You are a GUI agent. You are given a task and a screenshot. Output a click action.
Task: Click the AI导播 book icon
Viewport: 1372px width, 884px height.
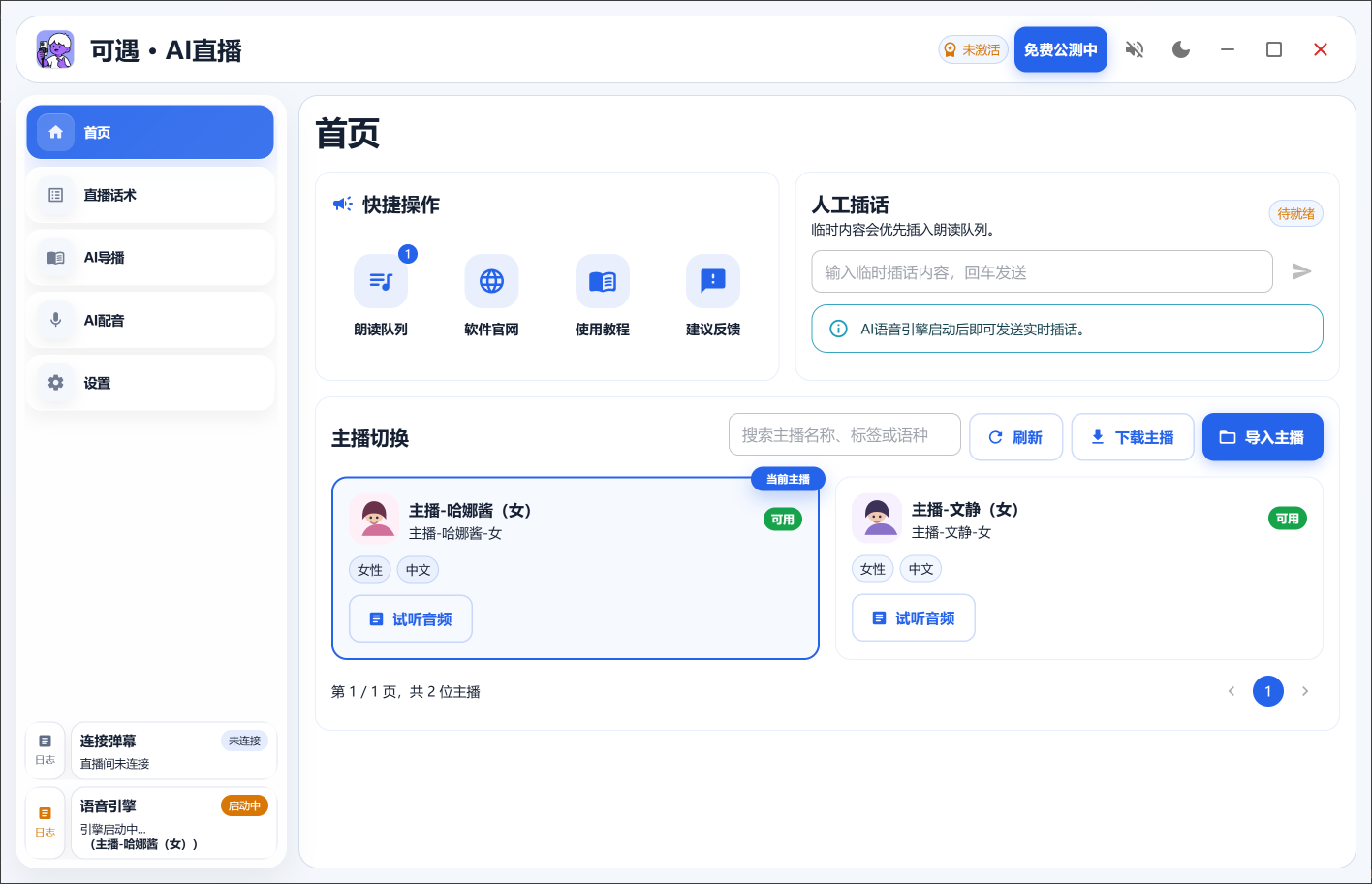(x=56, y=258)
